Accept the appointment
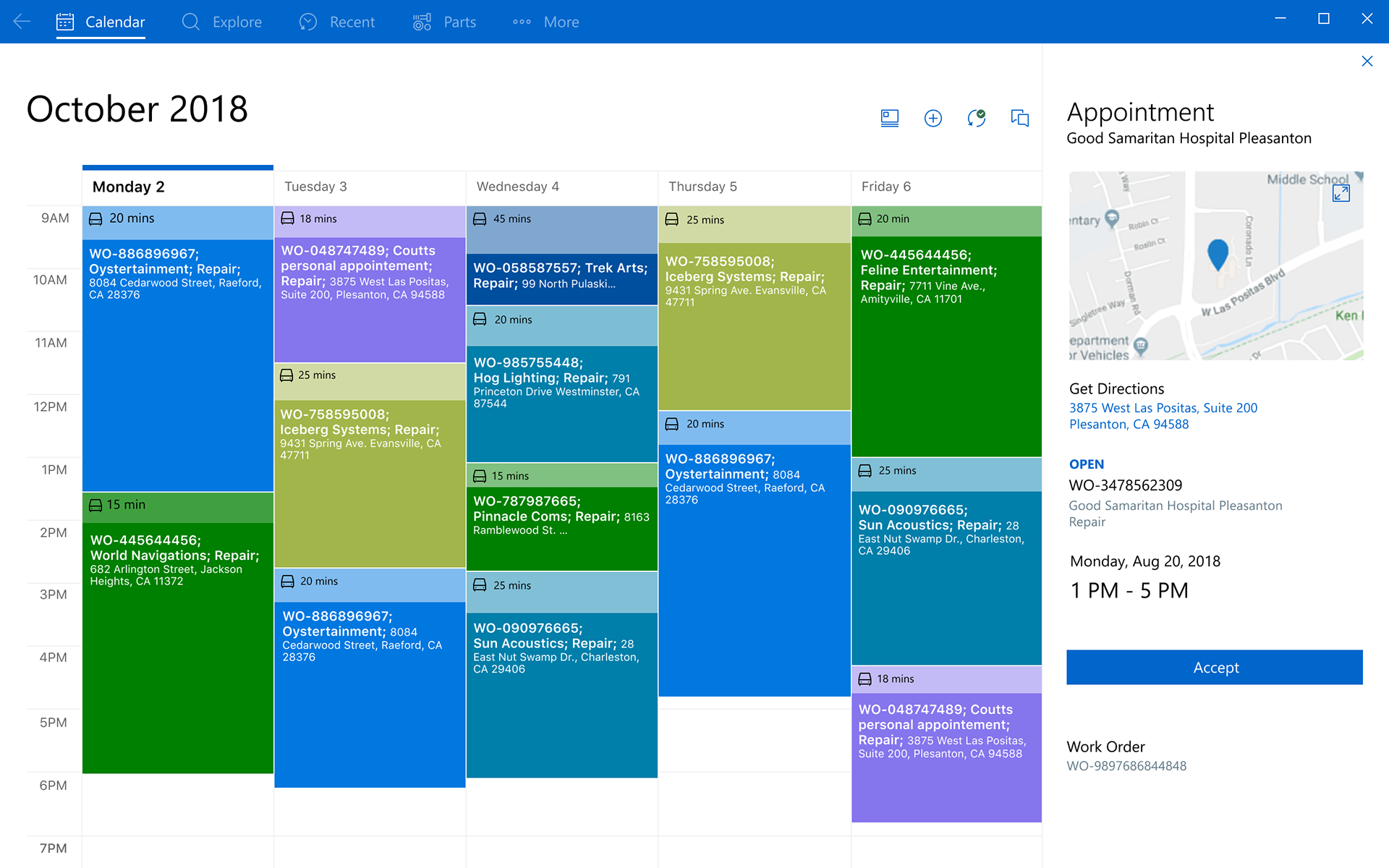Viewport: 1389px width, 868px height. pyautogui.click(x=1214, y=667)
